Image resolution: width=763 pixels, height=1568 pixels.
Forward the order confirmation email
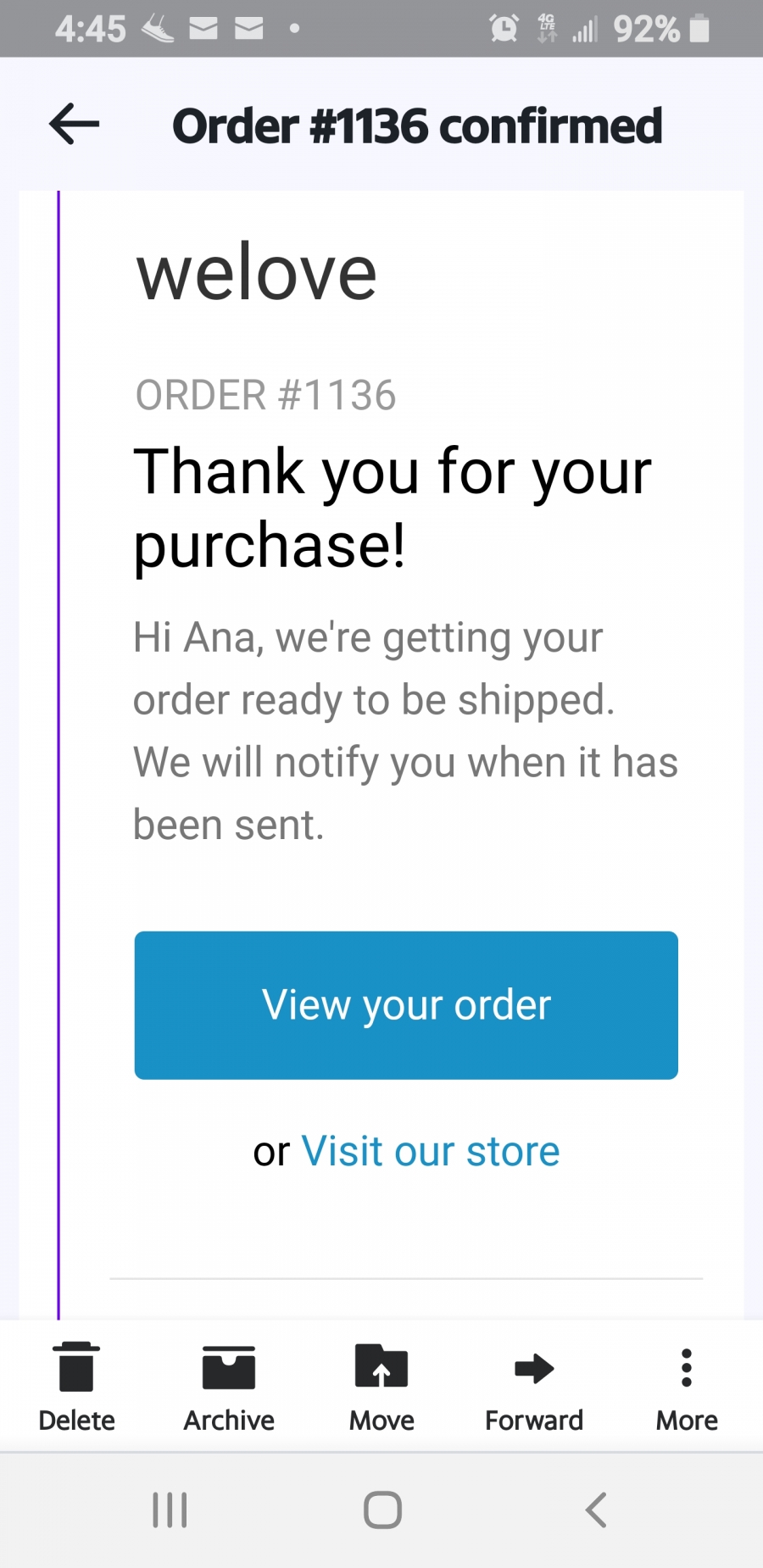(534, 1386)
